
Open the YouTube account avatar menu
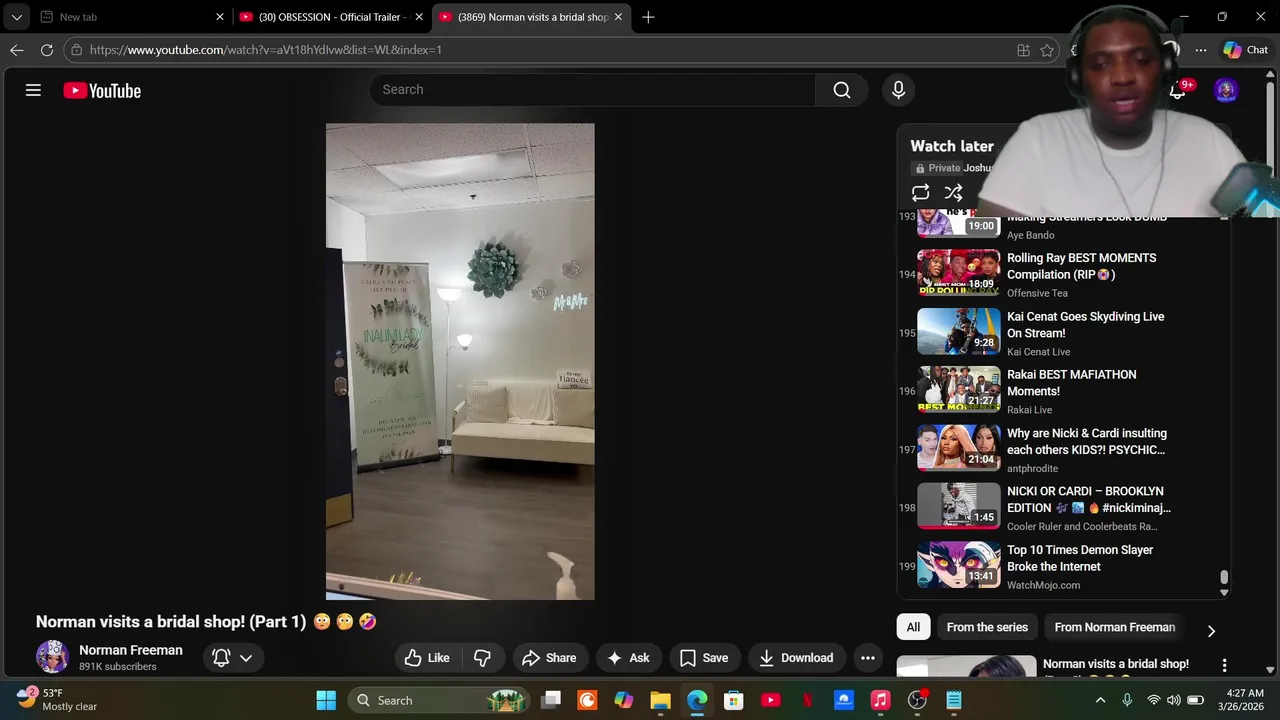(1226, 90)
